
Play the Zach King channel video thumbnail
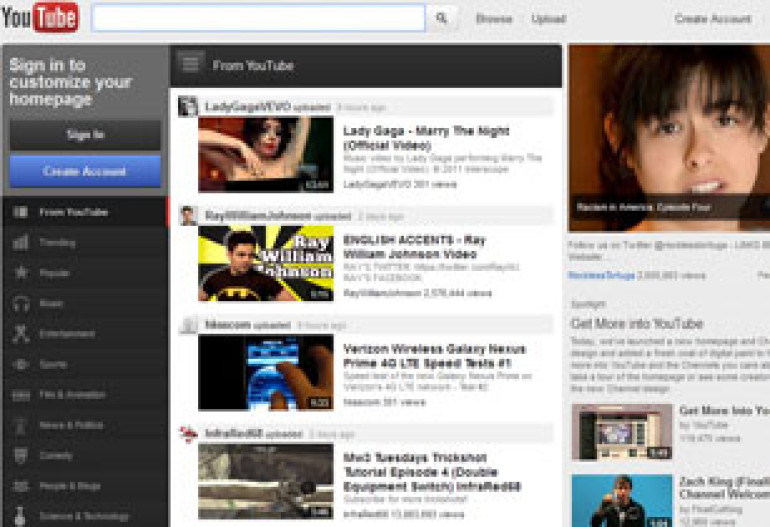[x=622, y=501]
